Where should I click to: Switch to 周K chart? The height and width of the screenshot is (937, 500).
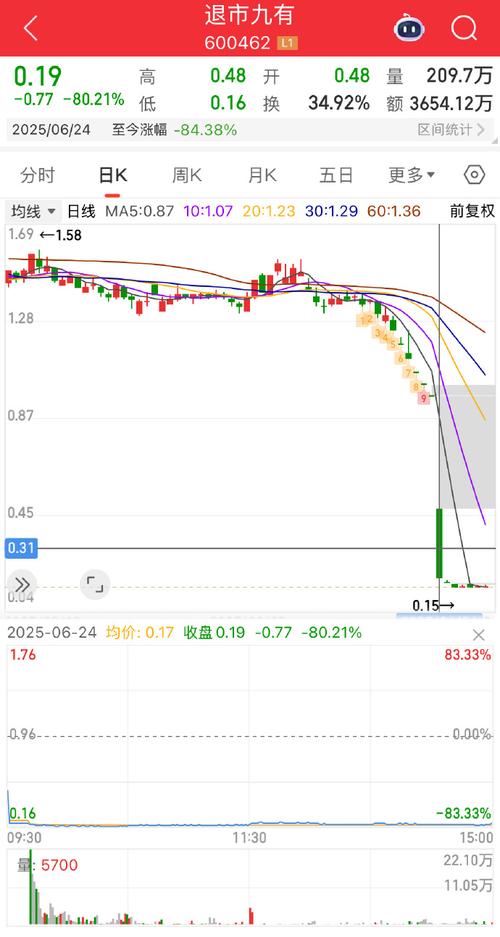coord(187,175)
